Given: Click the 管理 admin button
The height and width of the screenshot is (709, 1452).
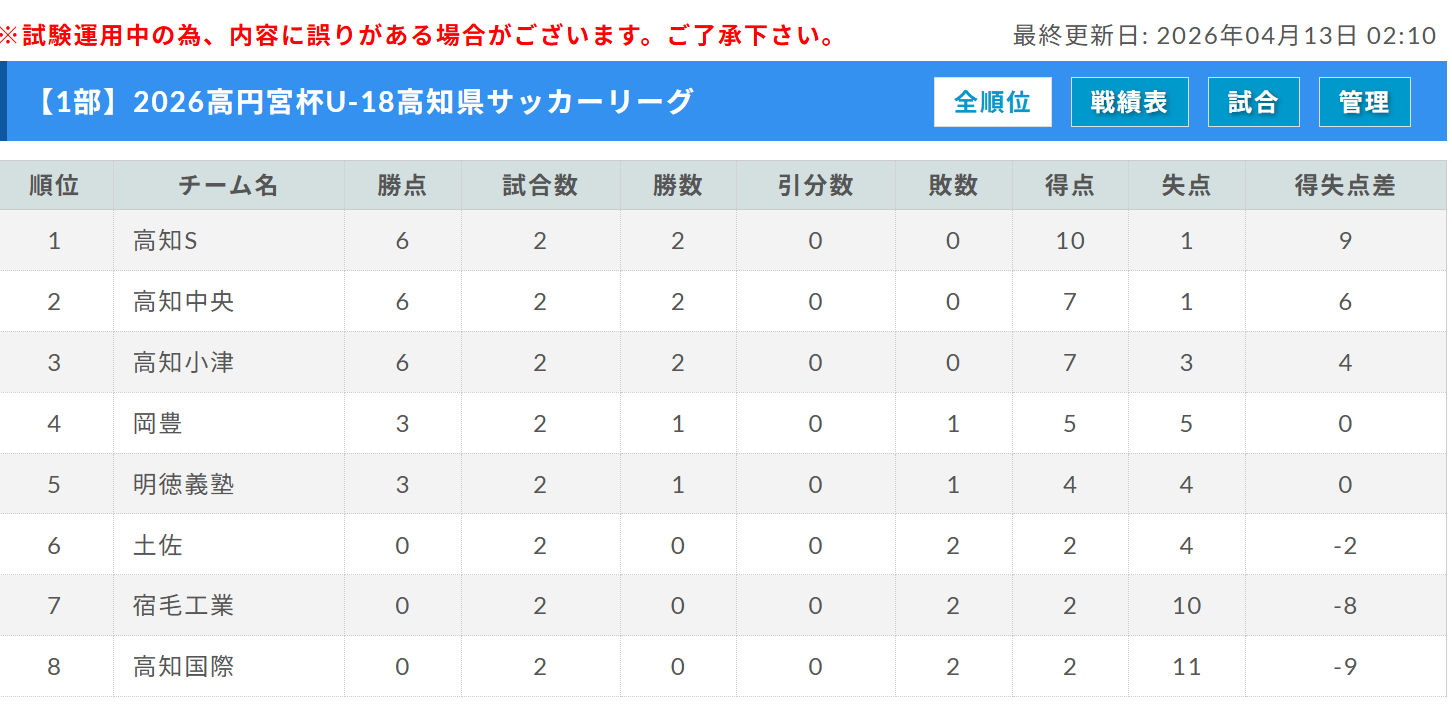Looking at the screenshot, I should pos(1364,102).
